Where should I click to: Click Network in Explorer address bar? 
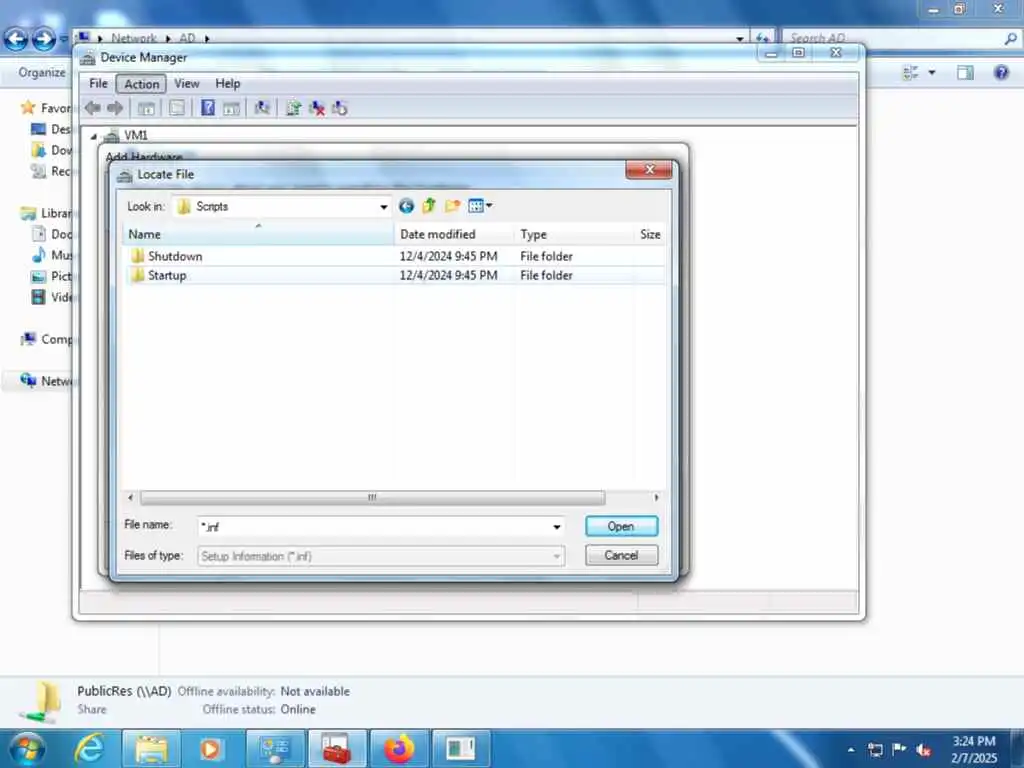pos(134,39)
